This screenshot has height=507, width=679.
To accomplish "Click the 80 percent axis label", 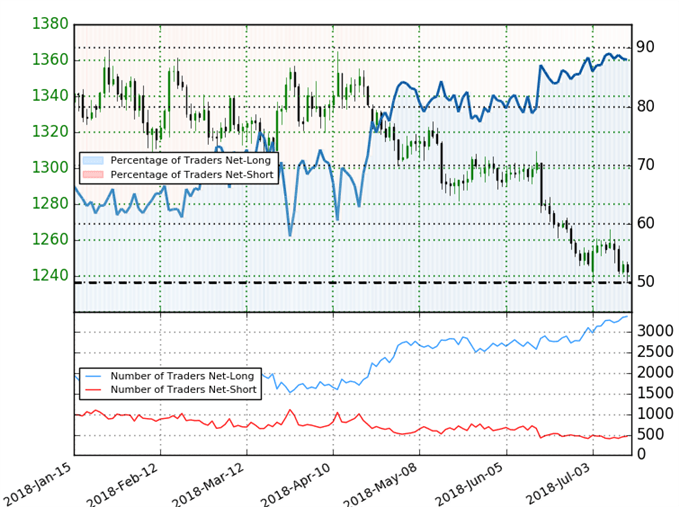I will [x=645, y=106].
